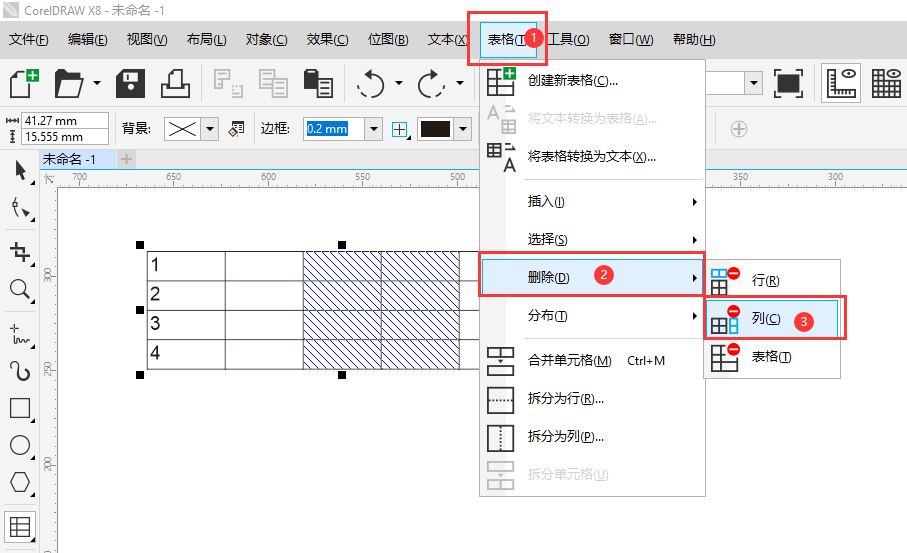Click the Publish/upload tray icon
907x553 pixels.
pos(175,83)
